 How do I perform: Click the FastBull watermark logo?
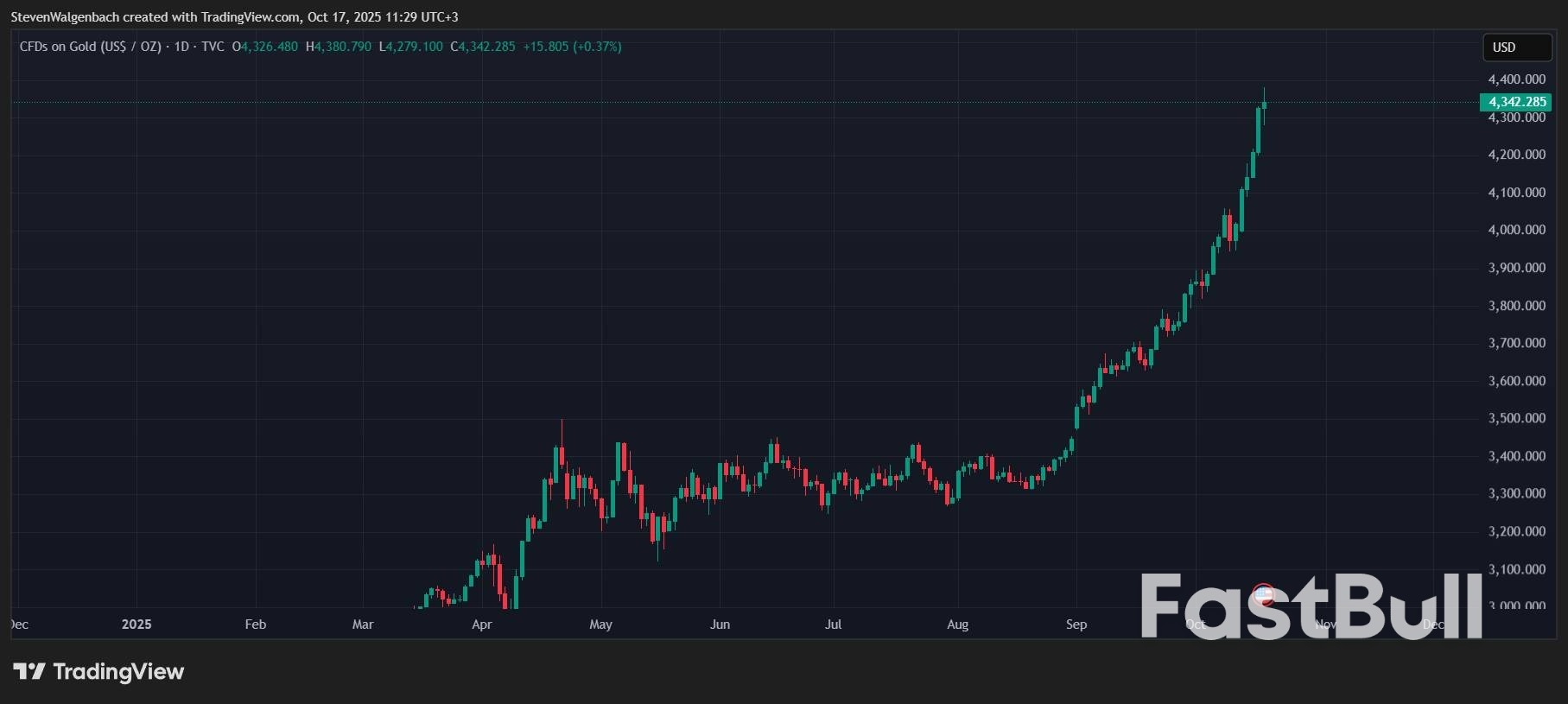pyautogui.click(x=1311, y=607)
